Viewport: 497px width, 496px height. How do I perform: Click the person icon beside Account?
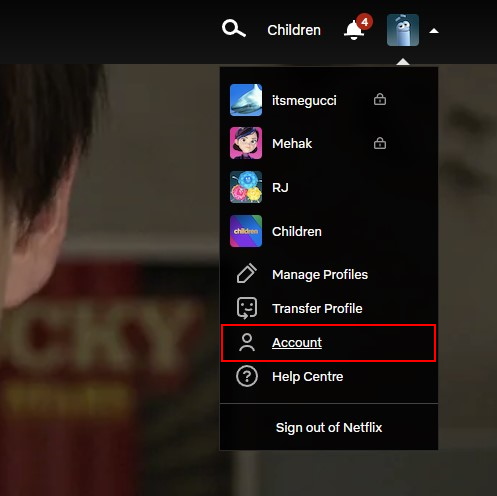pyautogui.click(x=247, y=342)
